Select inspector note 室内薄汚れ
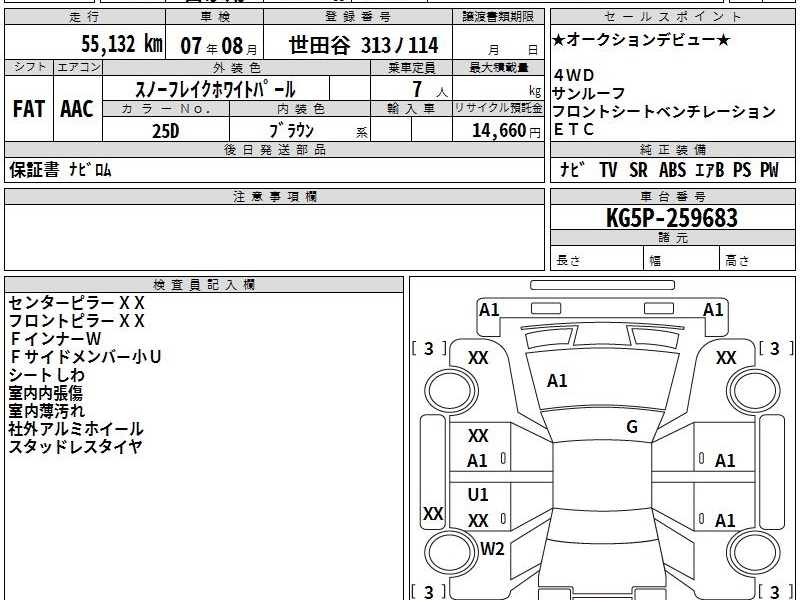The height and width of the screenshot is (600, 800). pyautogui.click(x=46, y=411)
